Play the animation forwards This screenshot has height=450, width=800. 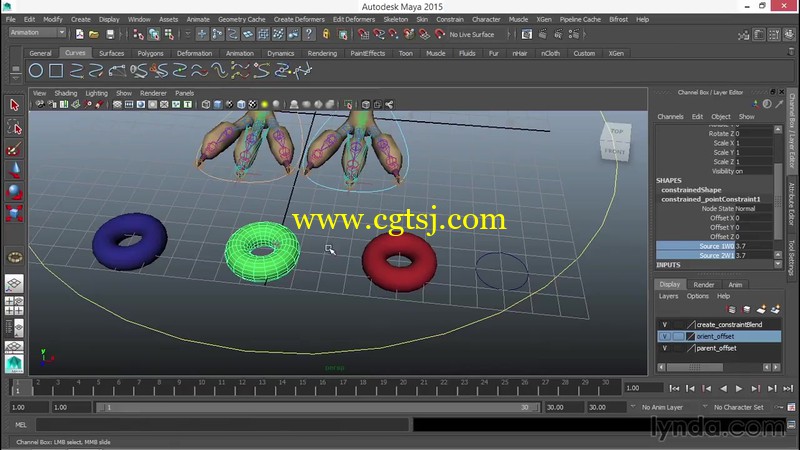click(739, 388)
